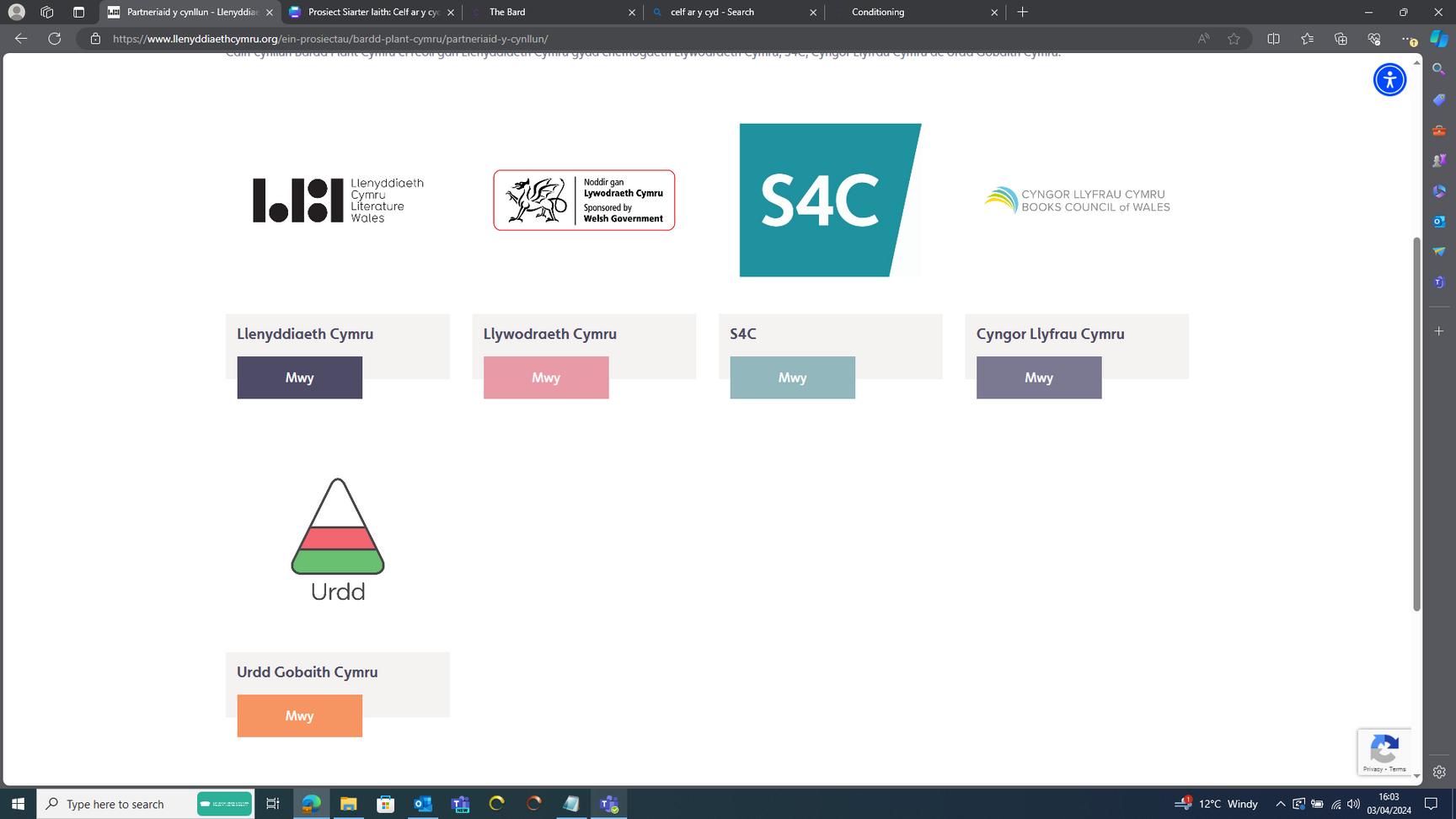Screen dimensions: 1456x819
Task: Open the volume control in system tray
Action: click(x=1353, y=804)
